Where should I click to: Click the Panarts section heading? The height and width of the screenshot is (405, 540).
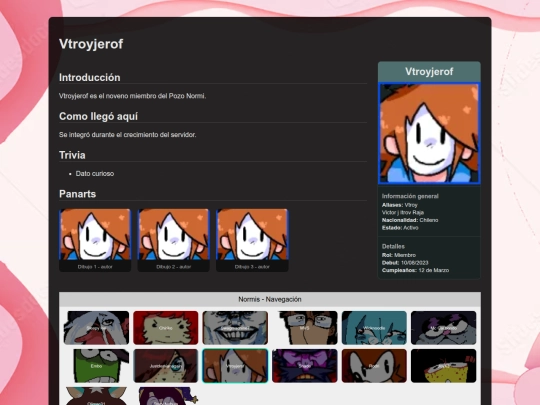pos(77,194)
